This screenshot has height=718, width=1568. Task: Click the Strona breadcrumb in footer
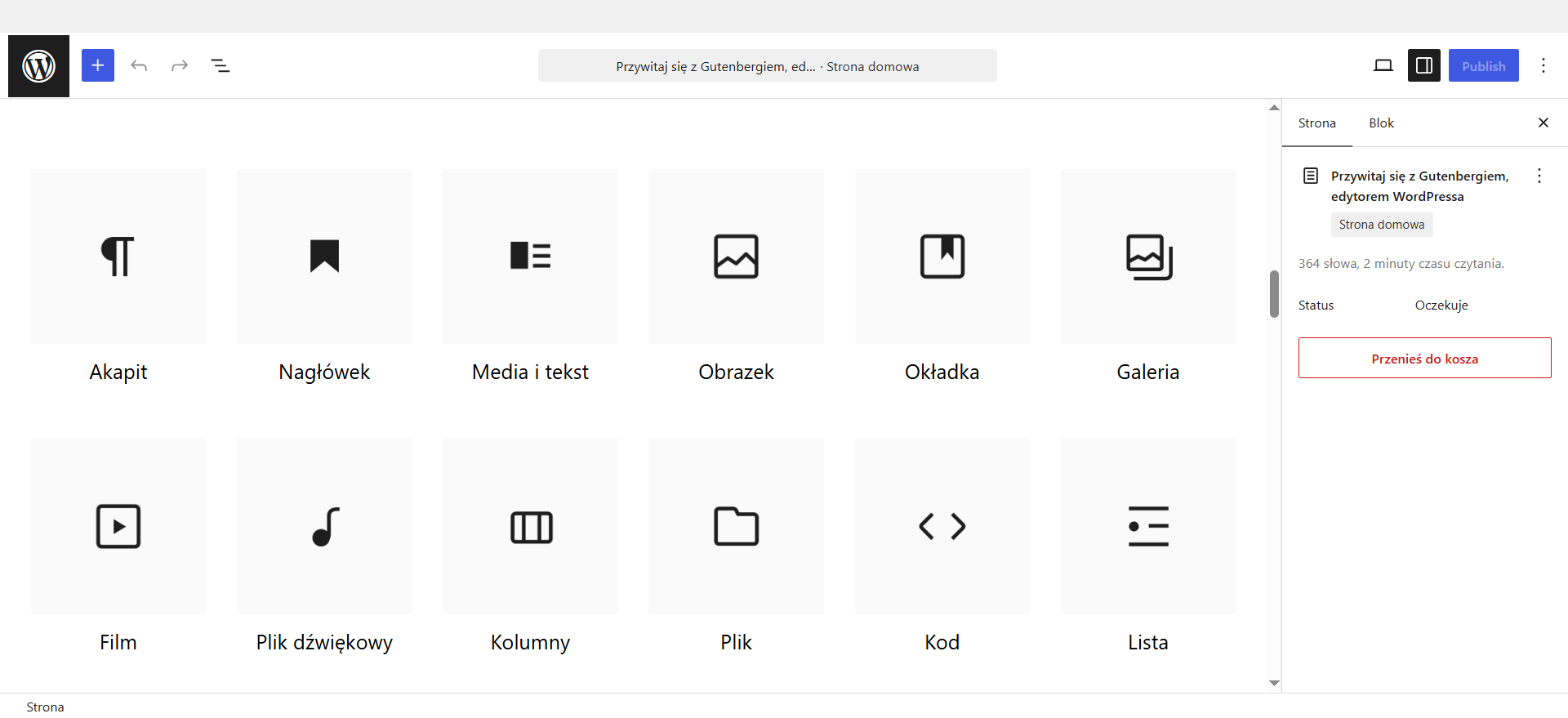click(x=45, y=707)
